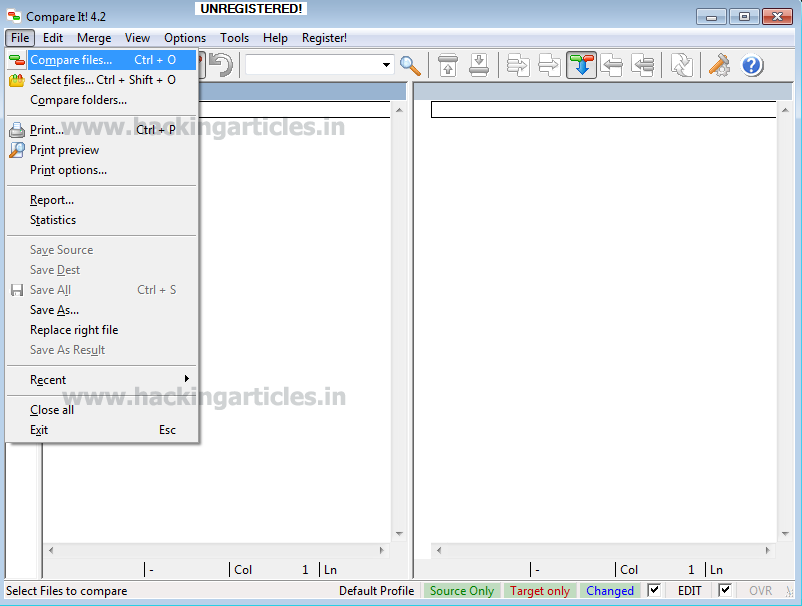Select Print... in the File menu

[102, 130]
